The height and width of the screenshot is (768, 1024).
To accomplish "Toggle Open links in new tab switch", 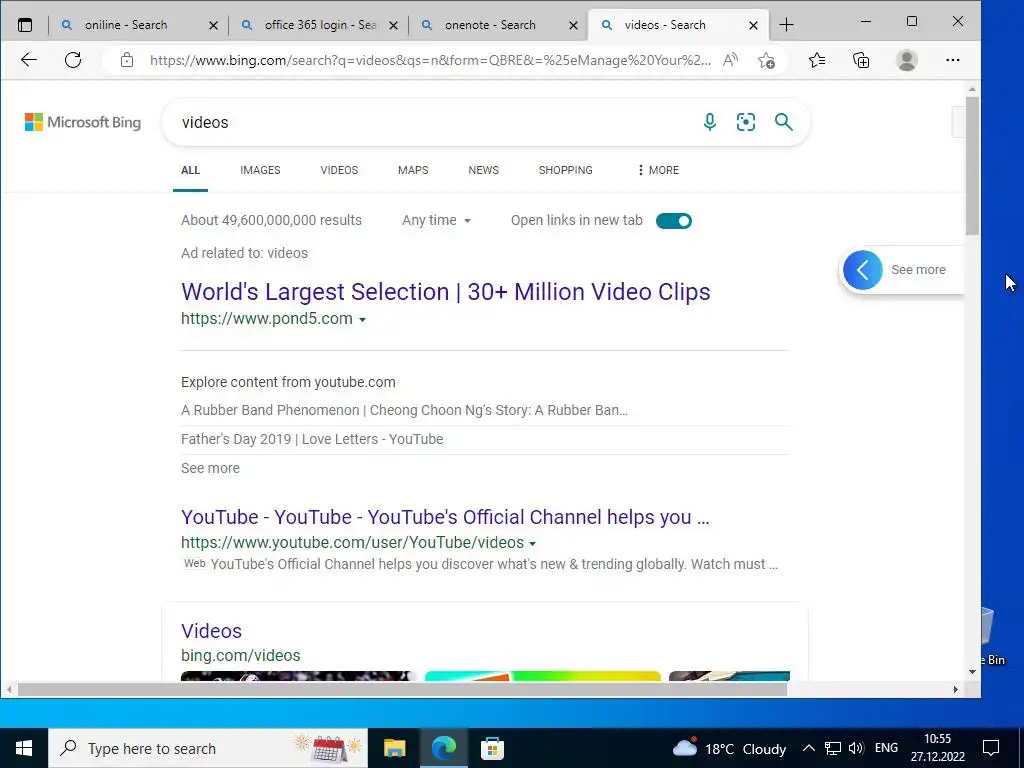I will (673, 221).
